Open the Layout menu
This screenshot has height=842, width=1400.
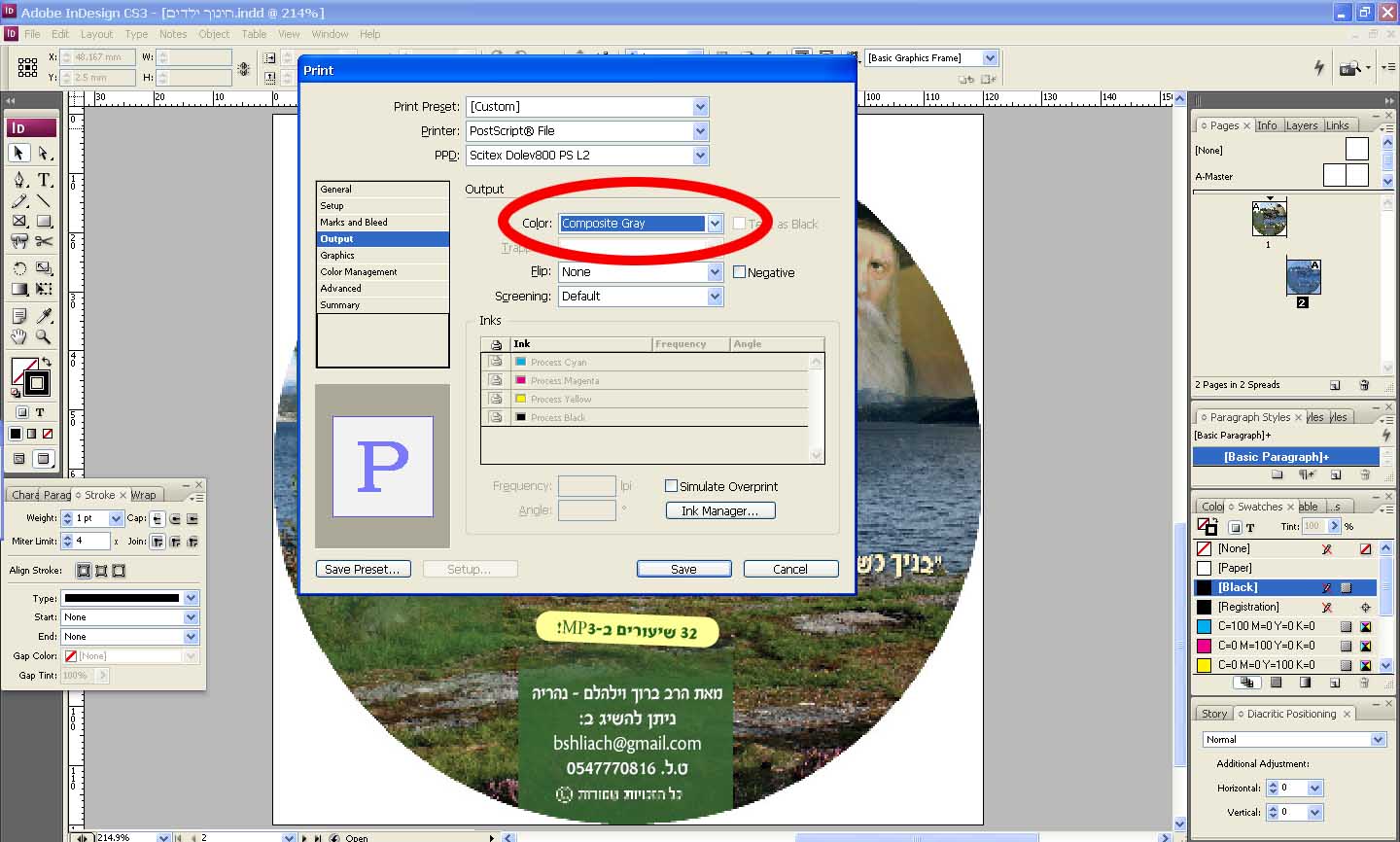pyautogui.click(x=96, y=34)
